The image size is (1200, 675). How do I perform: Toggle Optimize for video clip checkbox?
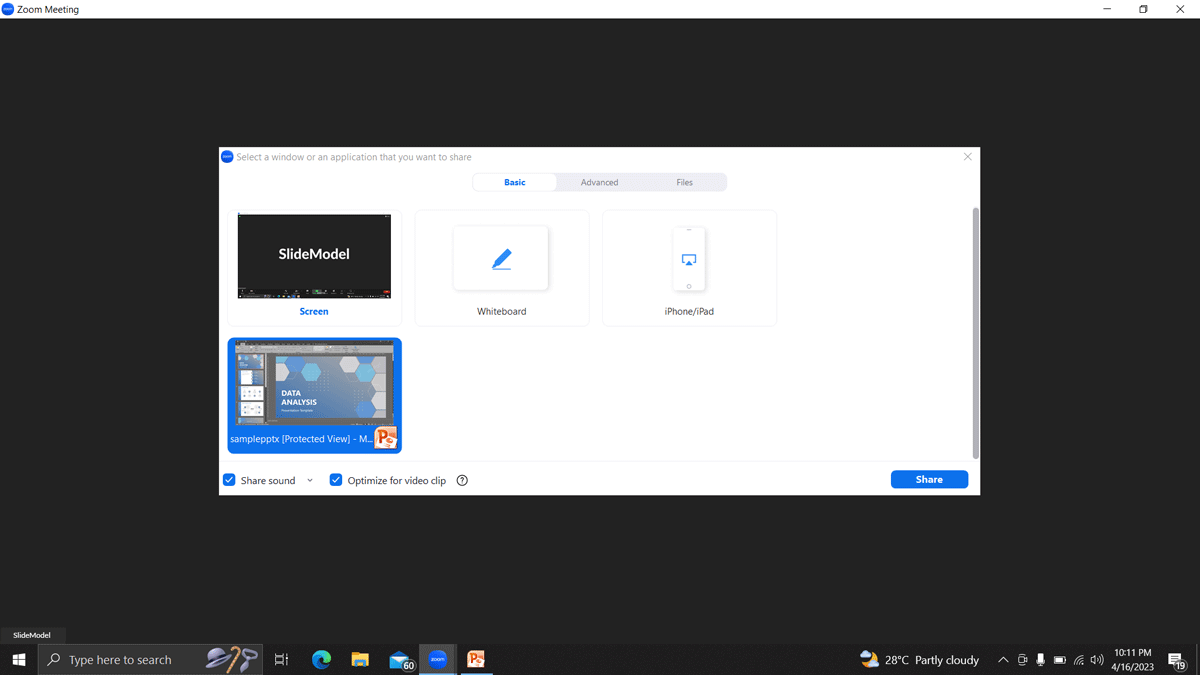(336, 480)
